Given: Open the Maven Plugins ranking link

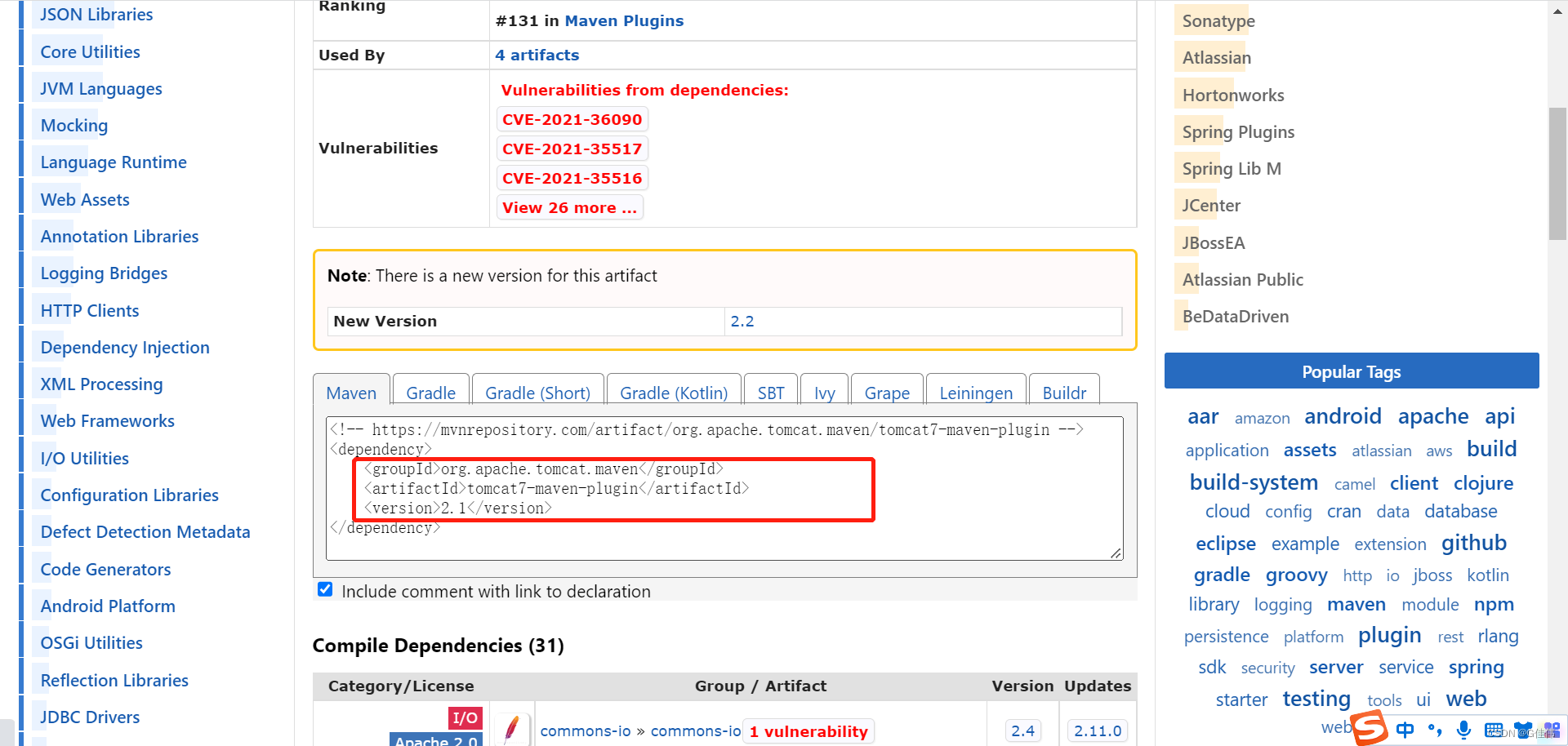Looking at the screenshot, I should pos(624,20).
